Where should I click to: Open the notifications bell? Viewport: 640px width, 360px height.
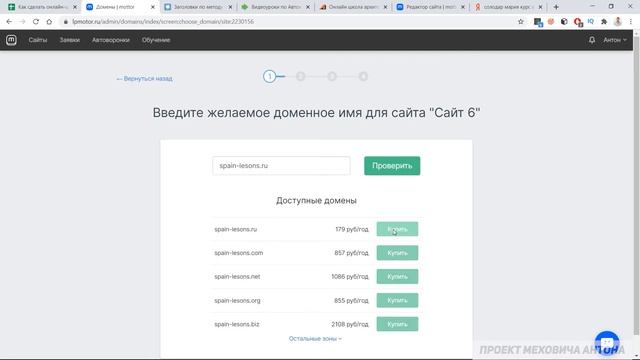pos(591,40)
